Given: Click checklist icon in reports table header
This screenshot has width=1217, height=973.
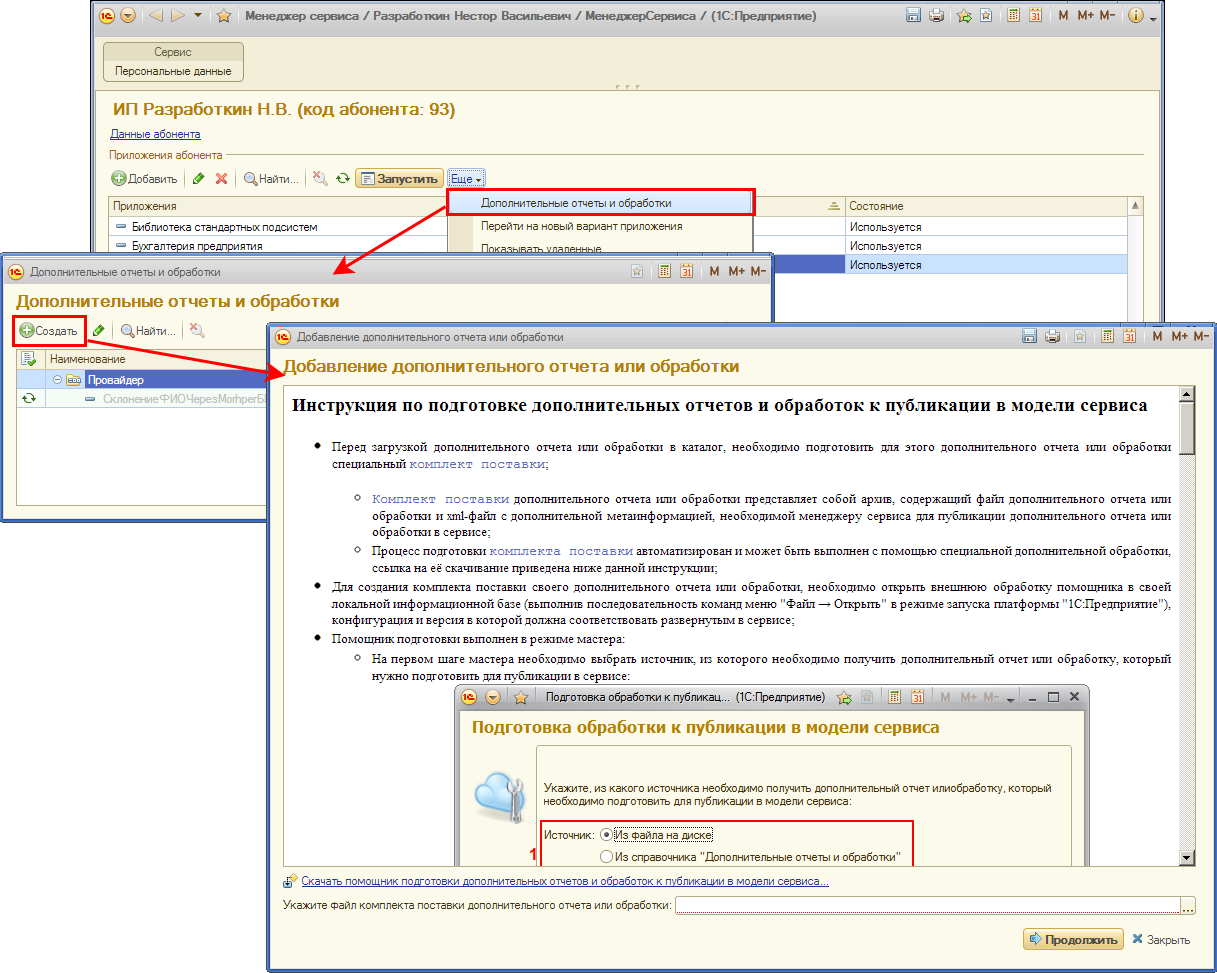Looking at the screenshot, I should point(28,359).
